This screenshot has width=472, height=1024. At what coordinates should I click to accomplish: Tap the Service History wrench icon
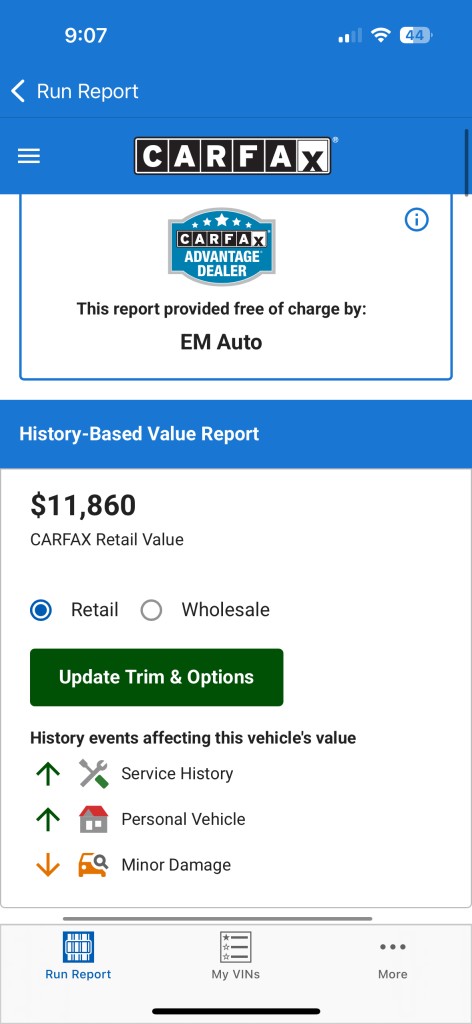point(94,773)
